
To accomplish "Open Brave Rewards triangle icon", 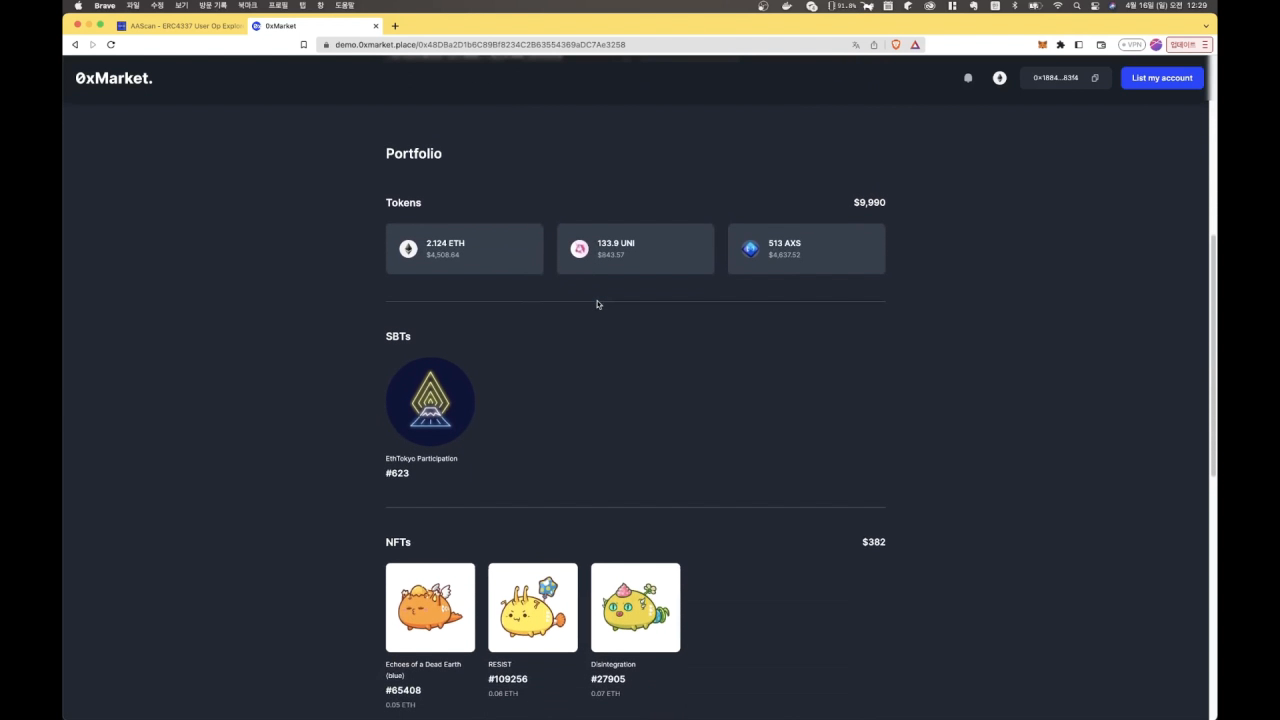I will (914, 44).
